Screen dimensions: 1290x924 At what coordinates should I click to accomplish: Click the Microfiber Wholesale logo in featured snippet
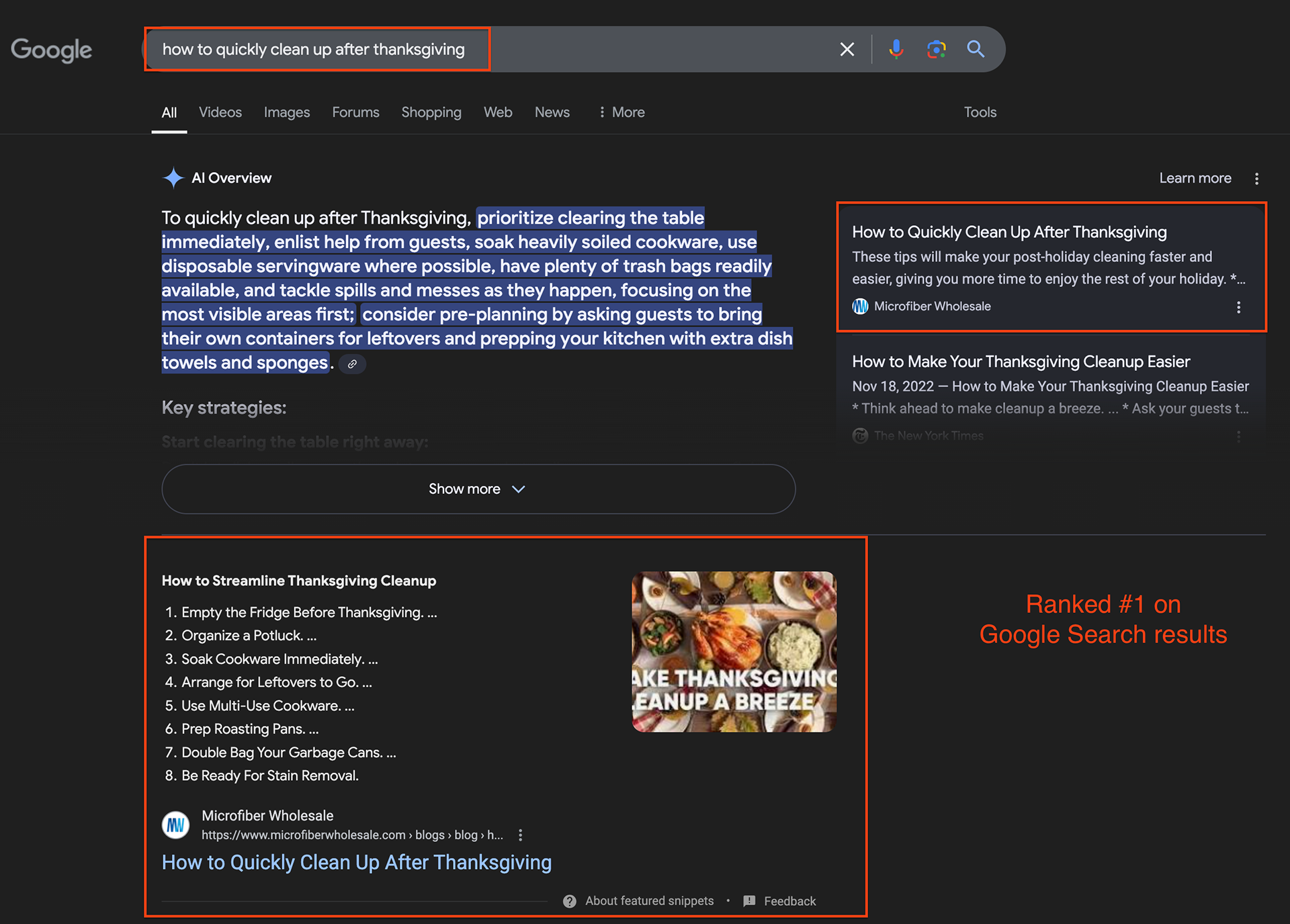coord(176,825)
